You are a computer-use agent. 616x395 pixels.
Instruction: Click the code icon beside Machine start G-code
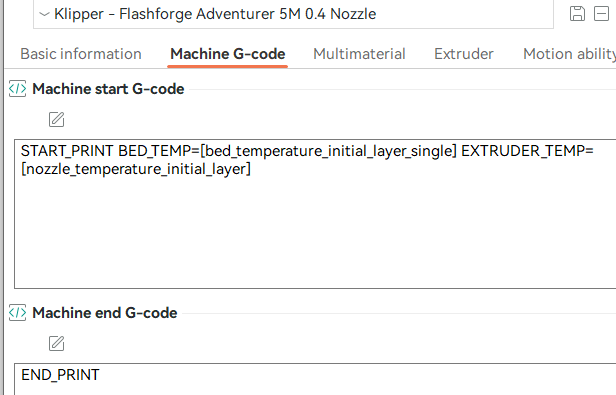coord(17,89)
